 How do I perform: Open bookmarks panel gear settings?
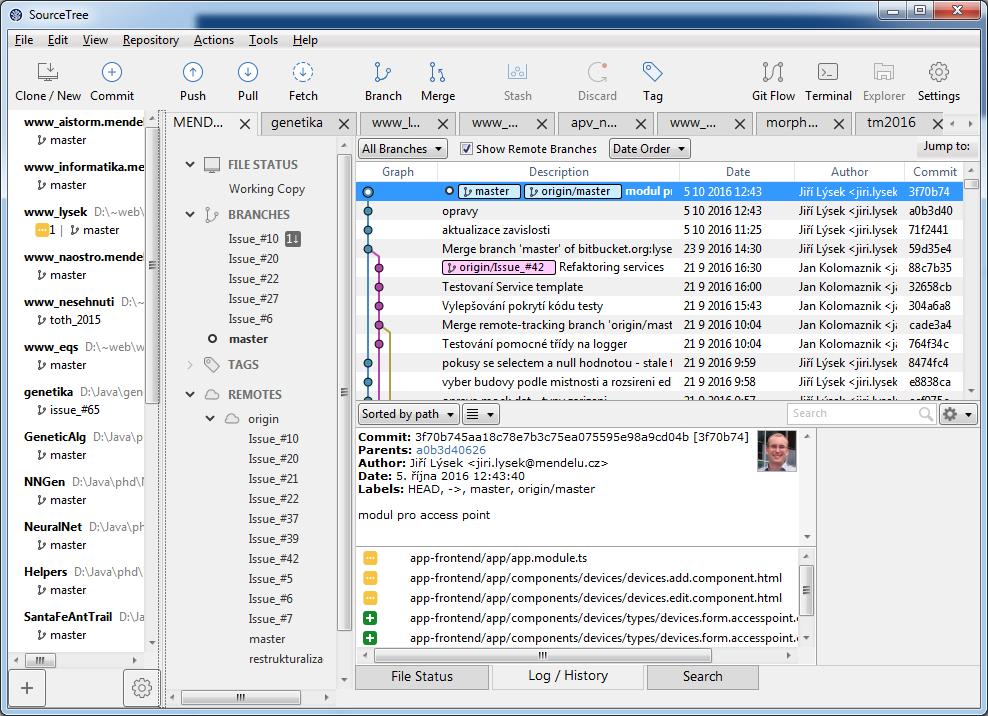(141, 688)
